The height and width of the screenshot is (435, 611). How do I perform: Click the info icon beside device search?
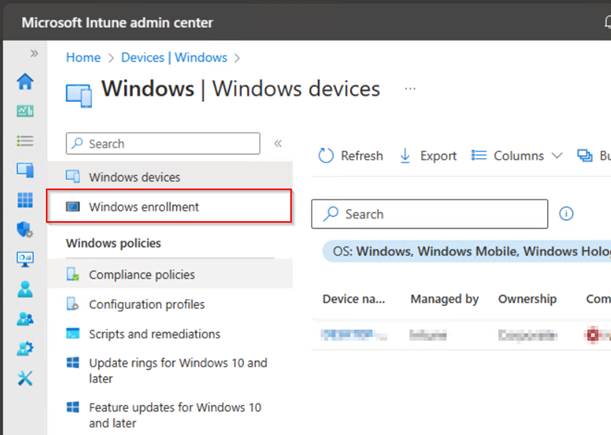point(566,214)
